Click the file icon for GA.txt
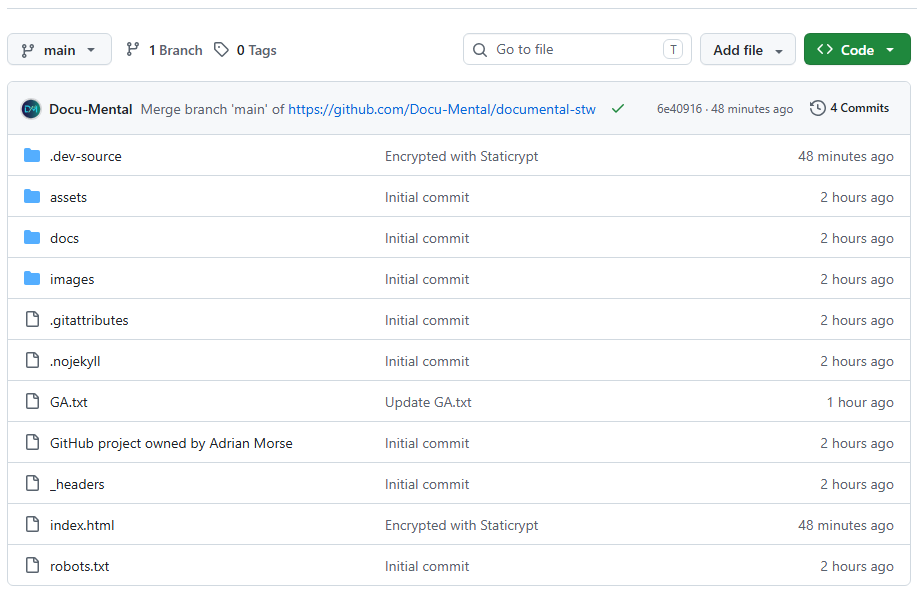Screen dimensions: 917x595 [x=33, y=401]
